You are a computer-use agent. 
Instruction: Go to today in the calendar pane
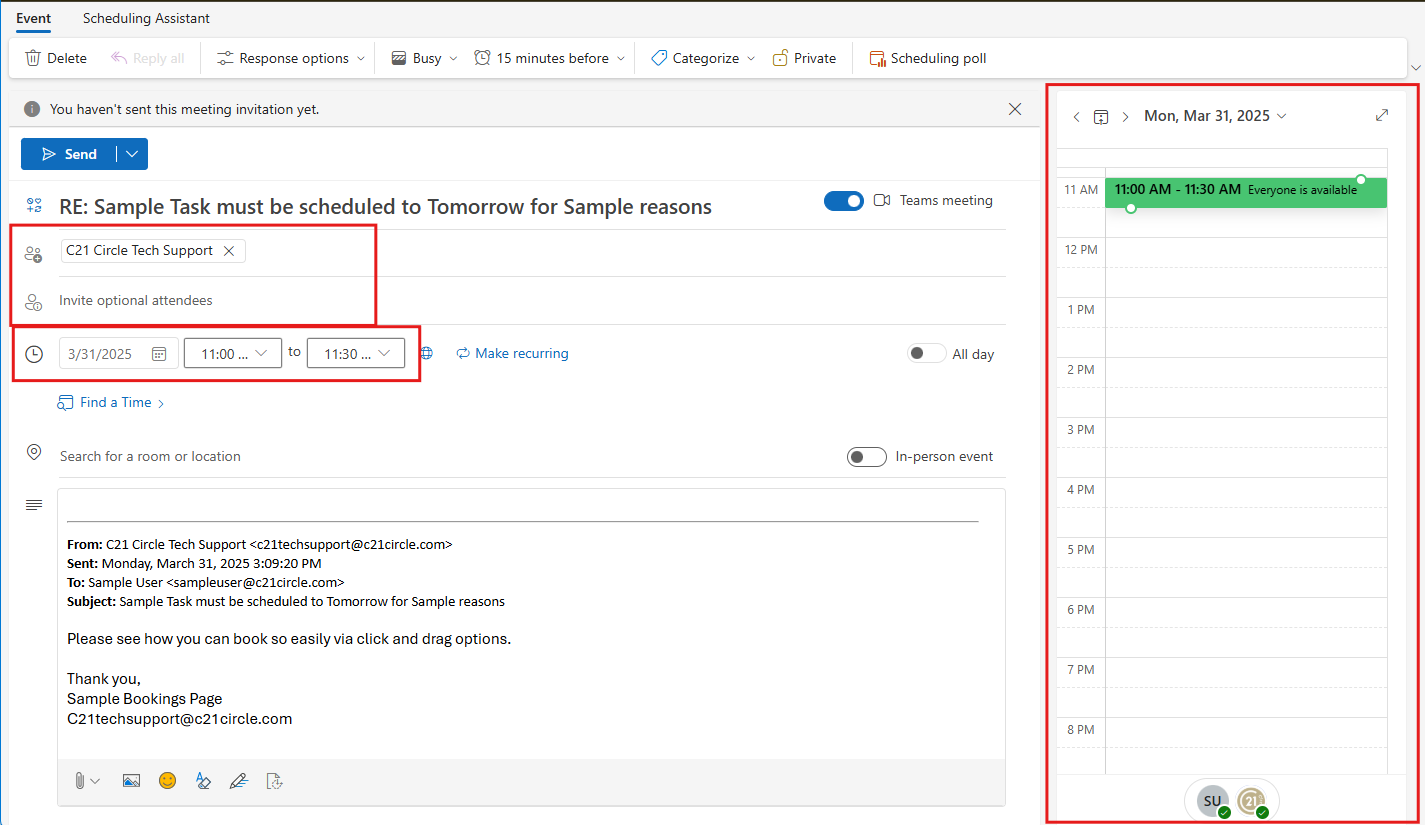tap(1101, 117)
